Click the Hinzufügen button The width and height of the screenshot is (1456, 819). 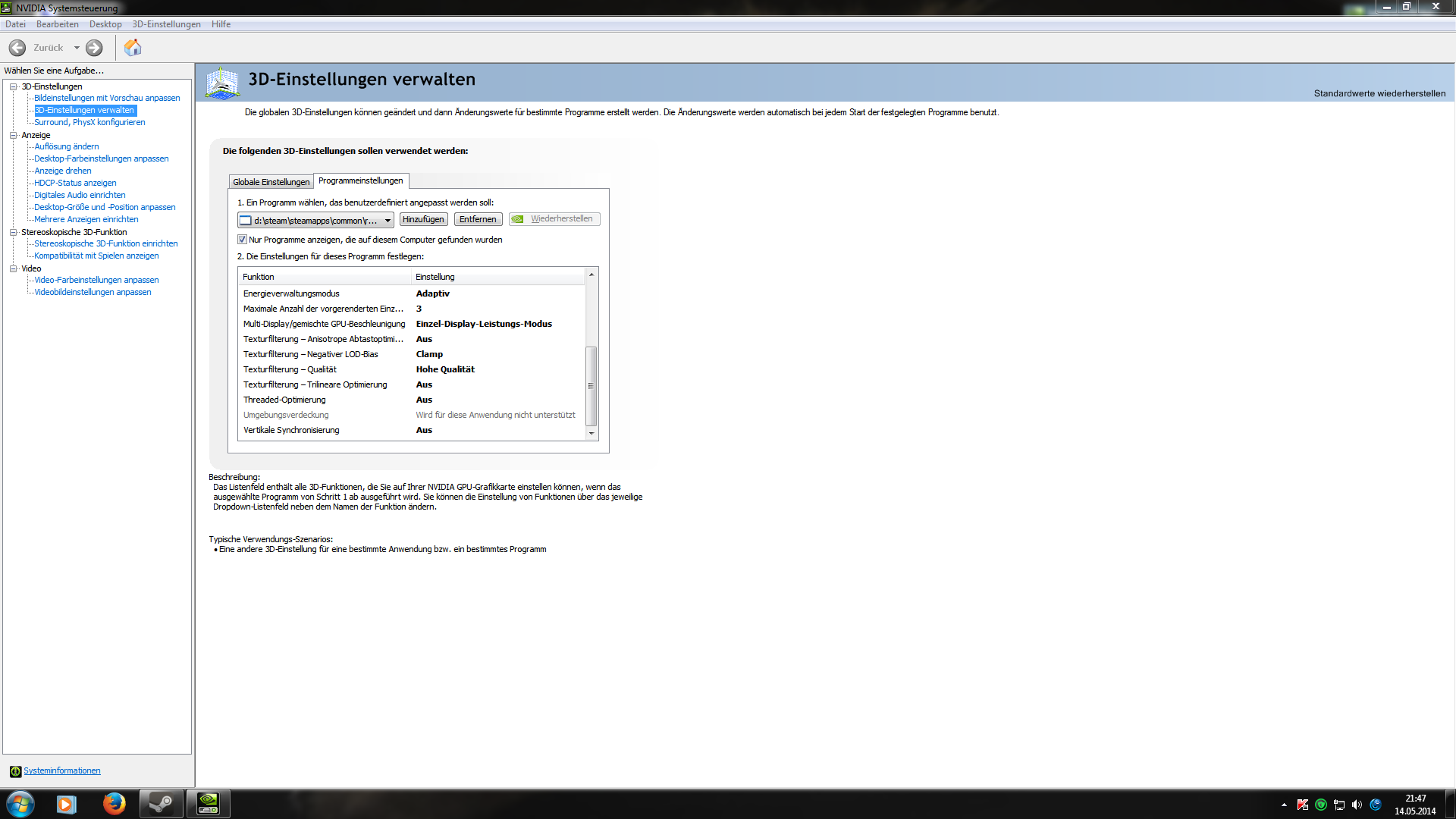[x=423, y=219]
